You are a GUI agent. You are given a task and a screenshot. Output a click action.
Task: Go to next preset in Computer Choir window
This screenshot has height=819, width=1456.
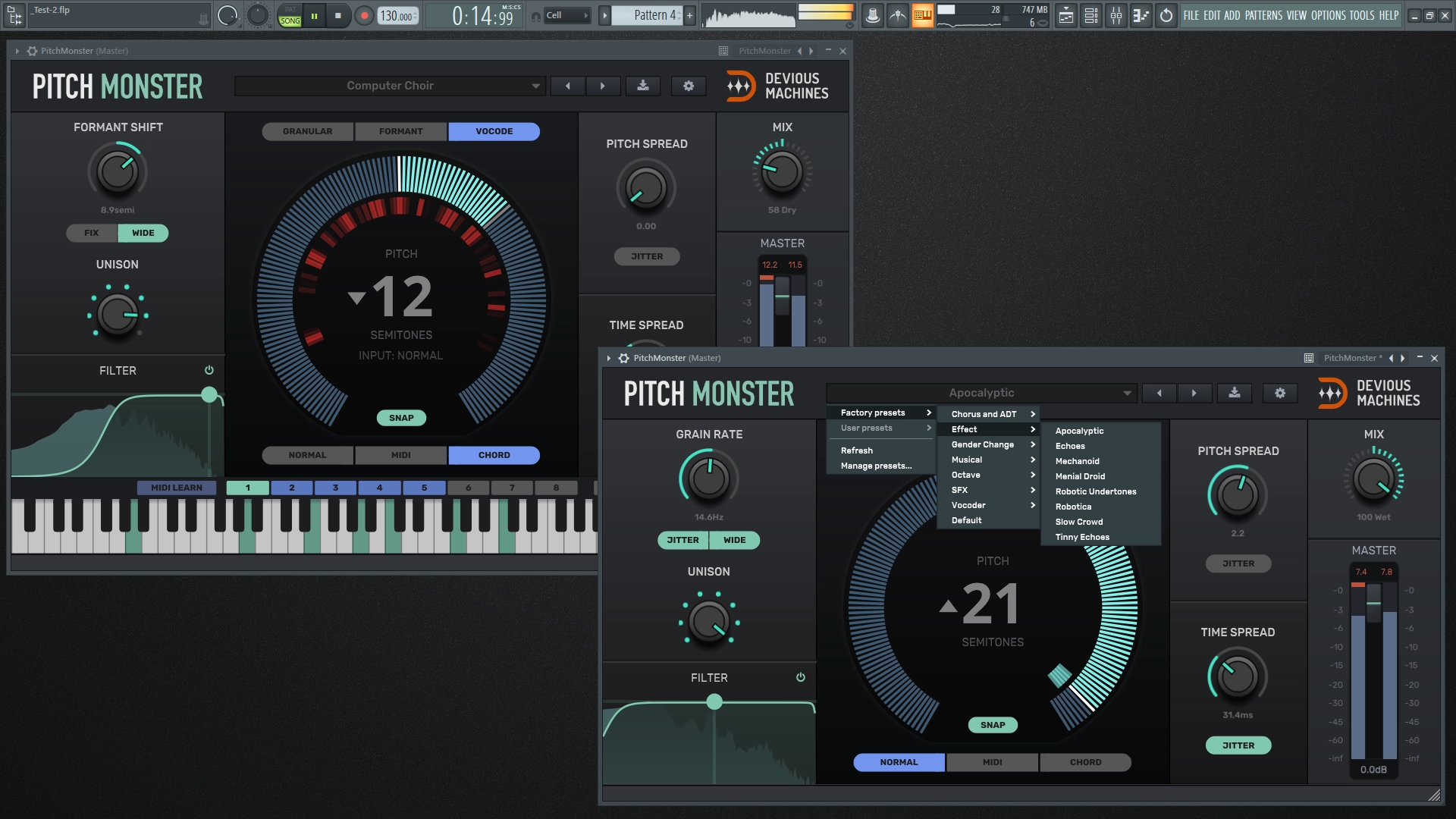(x=603, y=86)
